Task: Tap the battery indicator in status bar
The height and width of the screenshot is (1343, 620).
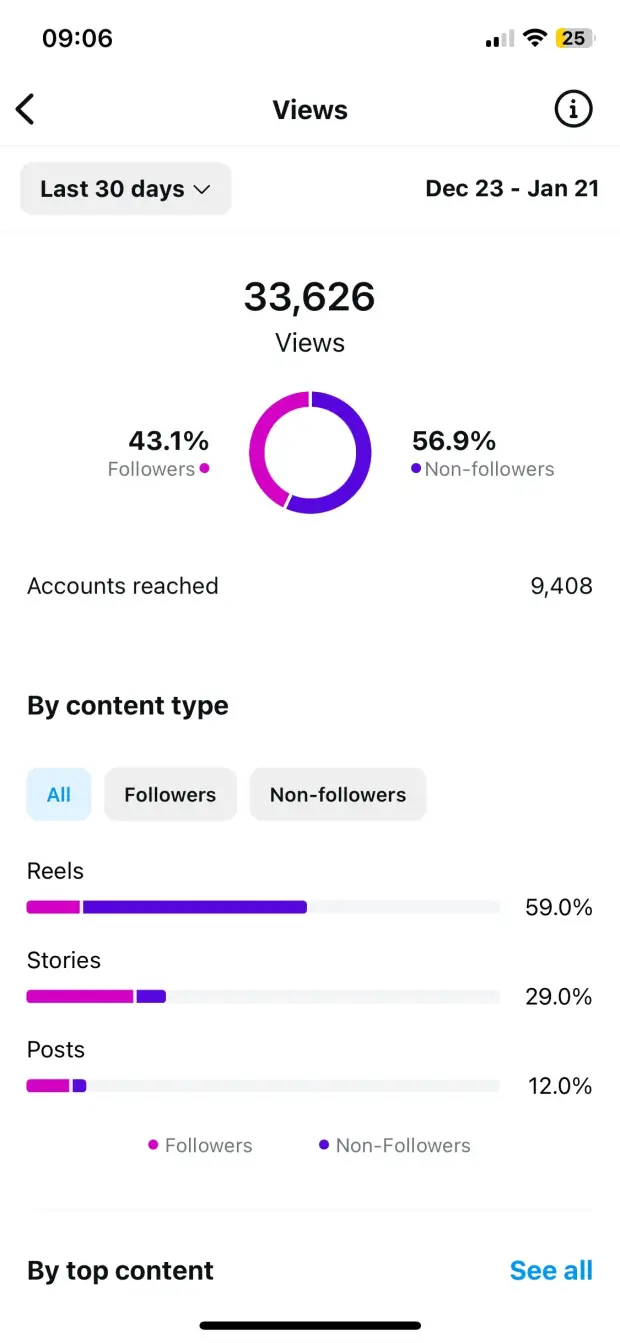Action: tap(574, 39)
